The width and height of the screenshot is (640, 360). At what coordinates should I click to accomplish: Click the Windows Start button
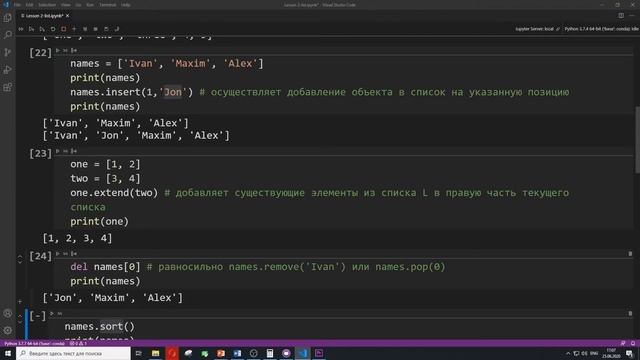click(x=8, y=353)
